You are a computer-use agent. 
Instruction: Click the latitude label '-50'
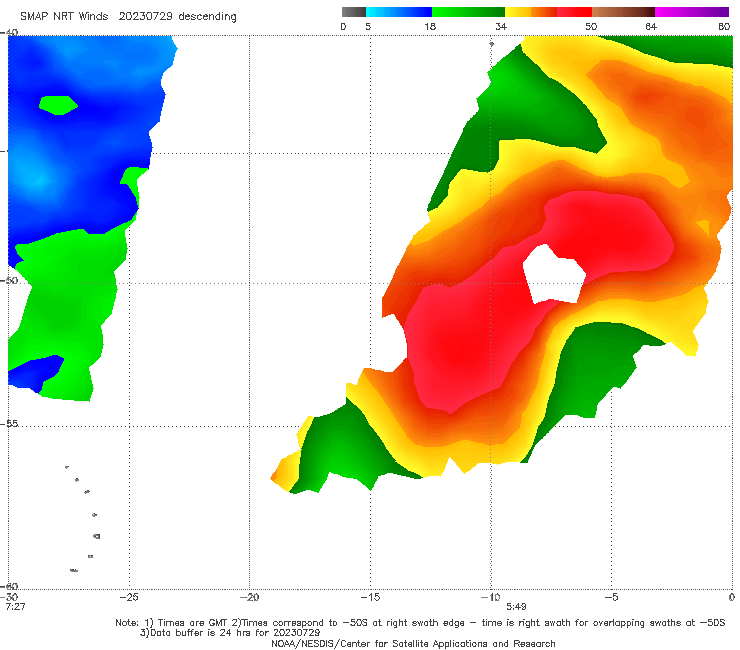[10, 280]
